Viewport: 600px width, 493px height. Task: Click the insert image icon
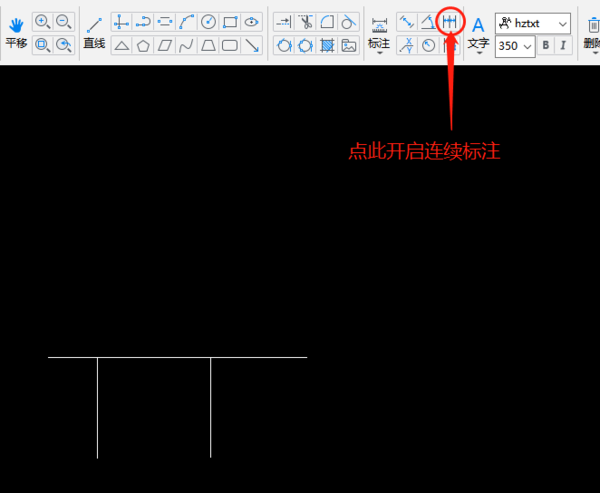(349, 46)
